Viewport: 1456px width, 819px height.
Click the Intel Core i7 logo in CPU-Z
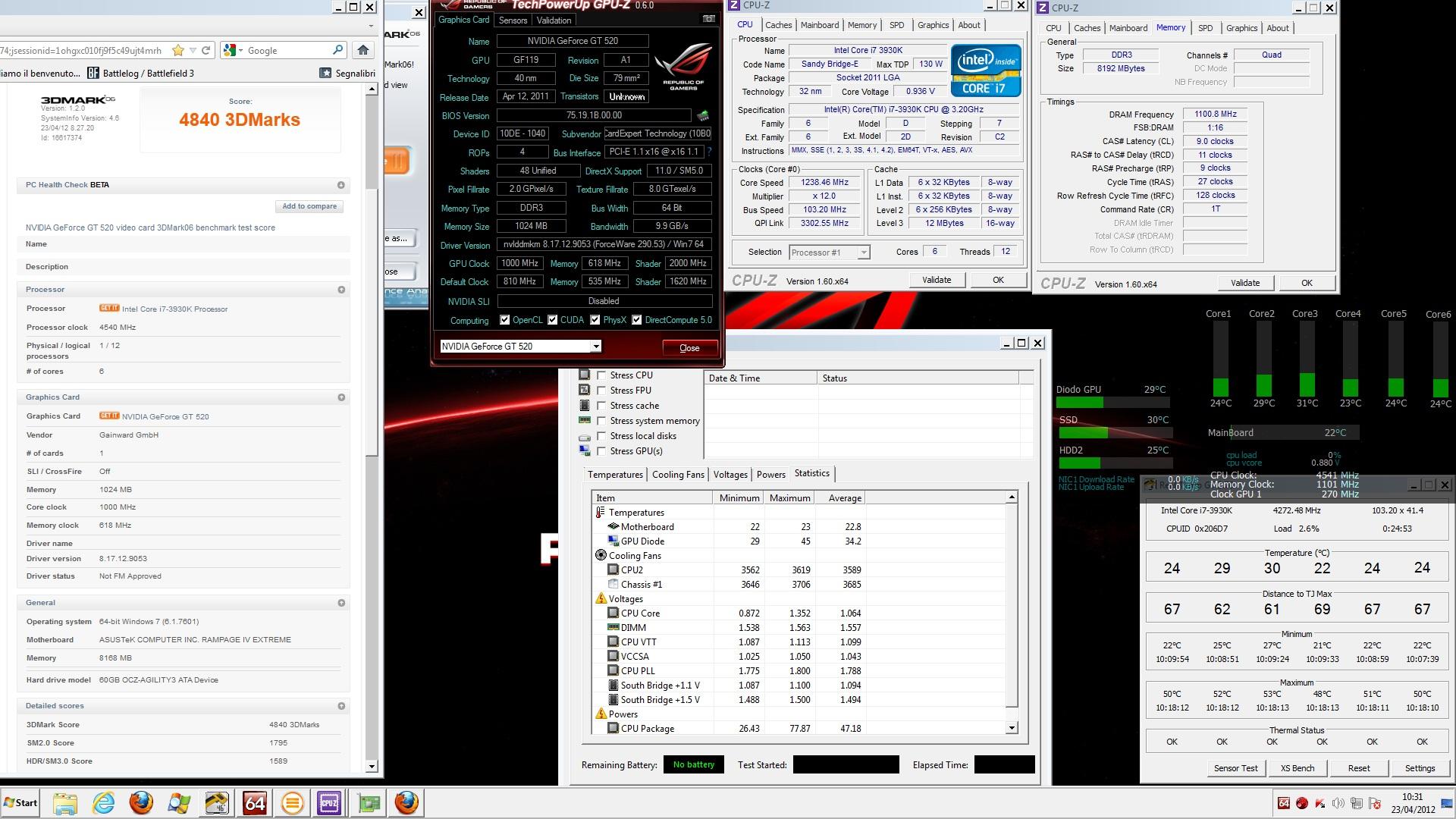(986, 70)
